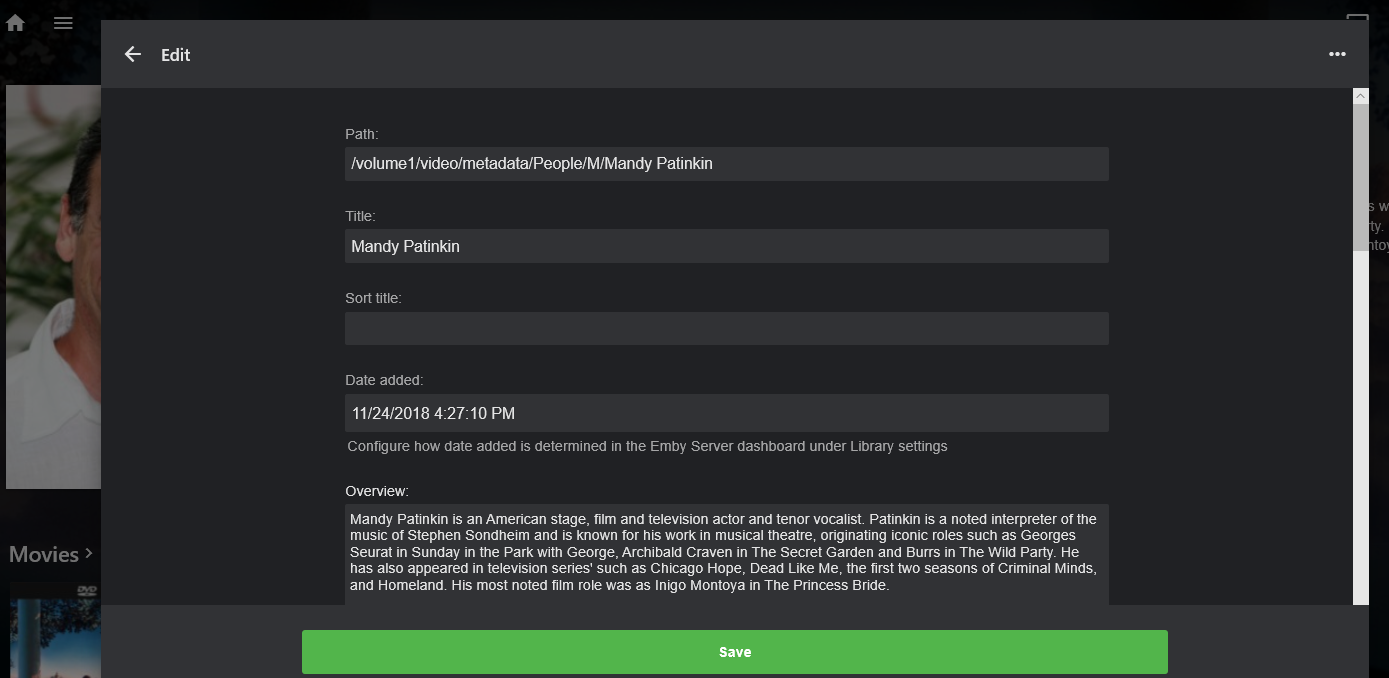Image resolution: width=1389 pixels, height=678 pixels.
Task: Open the three-dot more options menu
Action: click(1337, 54)
